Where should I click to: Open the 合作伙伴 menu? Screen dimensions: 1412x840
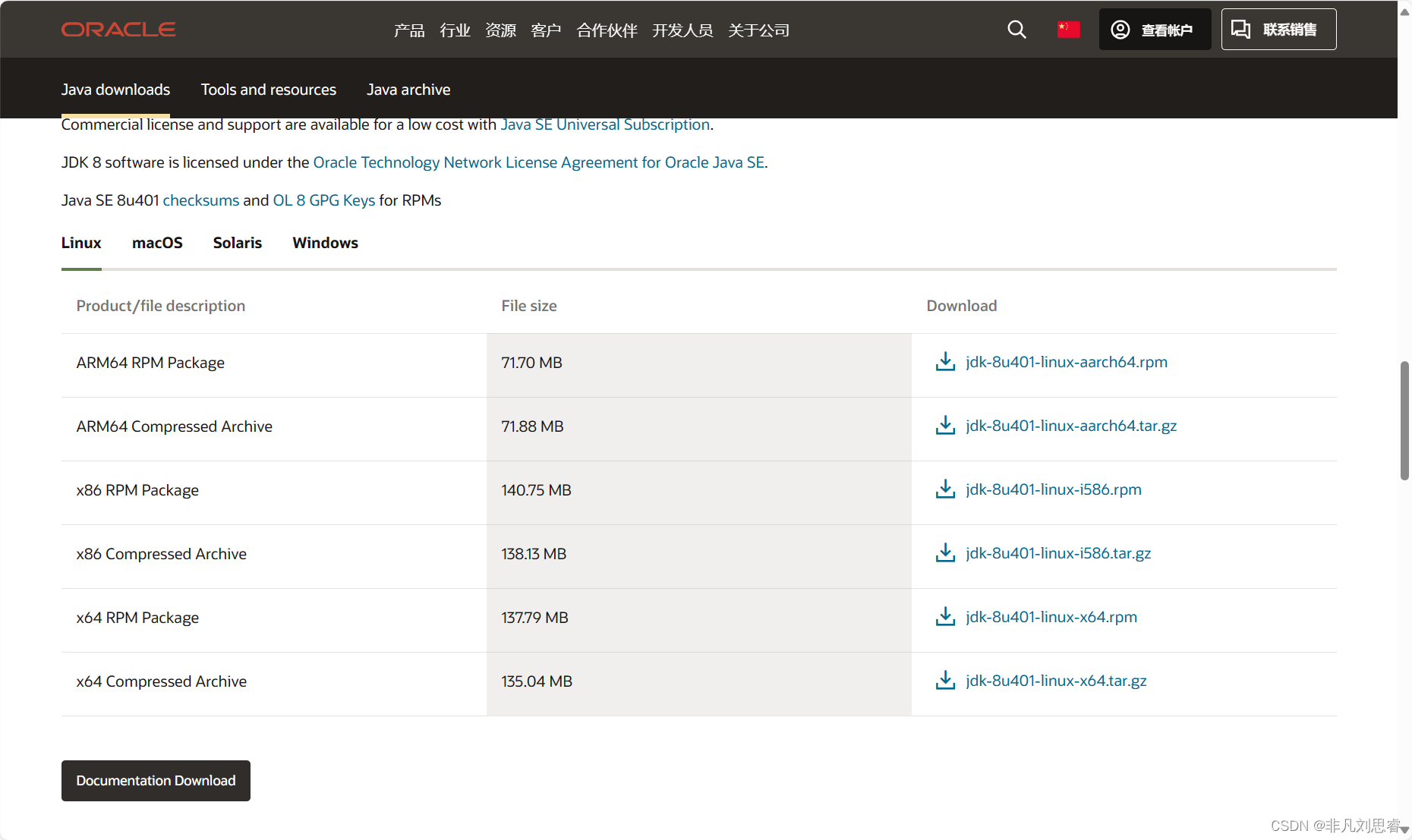[607, 30]
